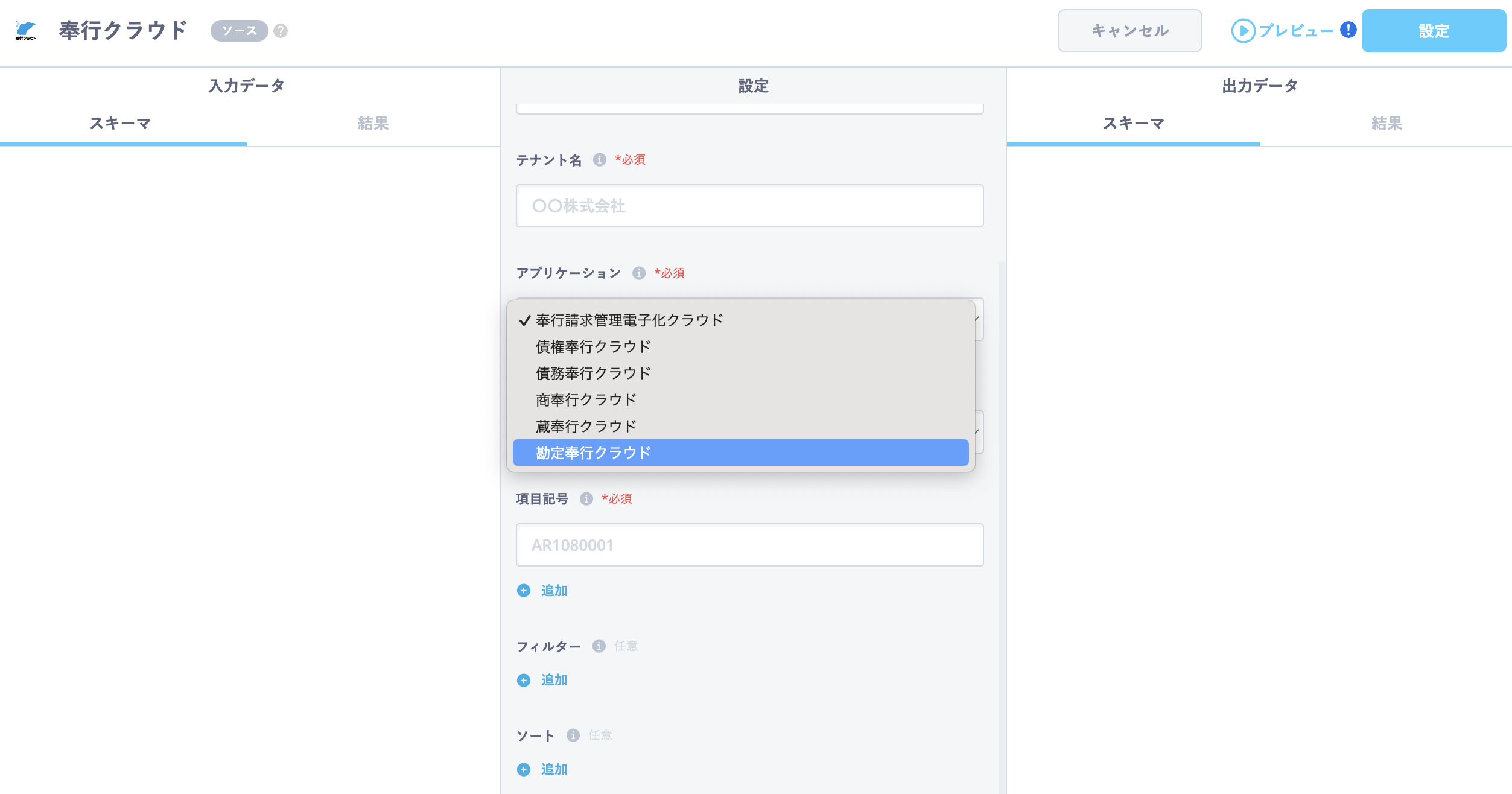Click the blue 設定 button
Image resolution: width=1512 pixels, height=794 pixels.
[1434, 31]
